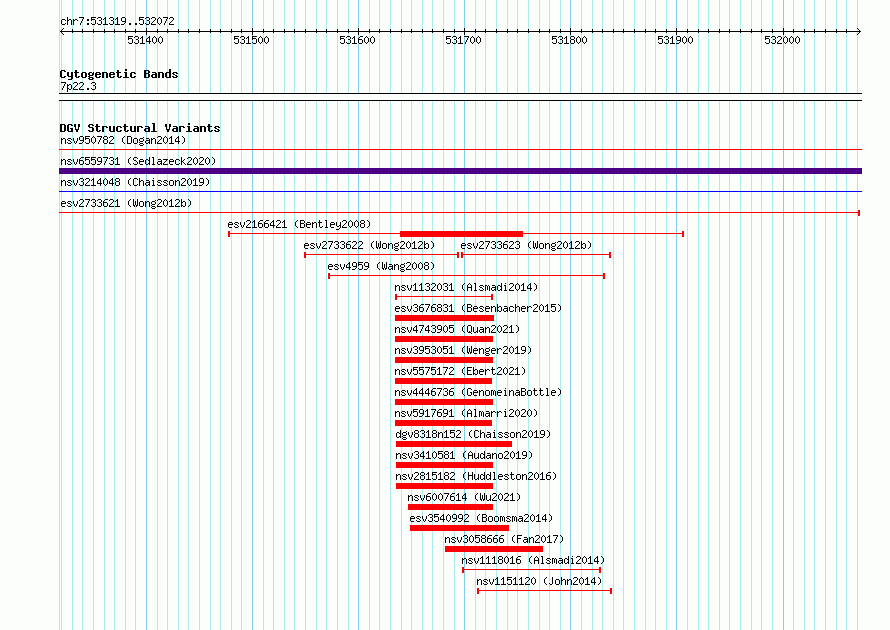Click red bar under nsv3058666 (Fan2017)
890x630 pixels.
click(494, 549)
